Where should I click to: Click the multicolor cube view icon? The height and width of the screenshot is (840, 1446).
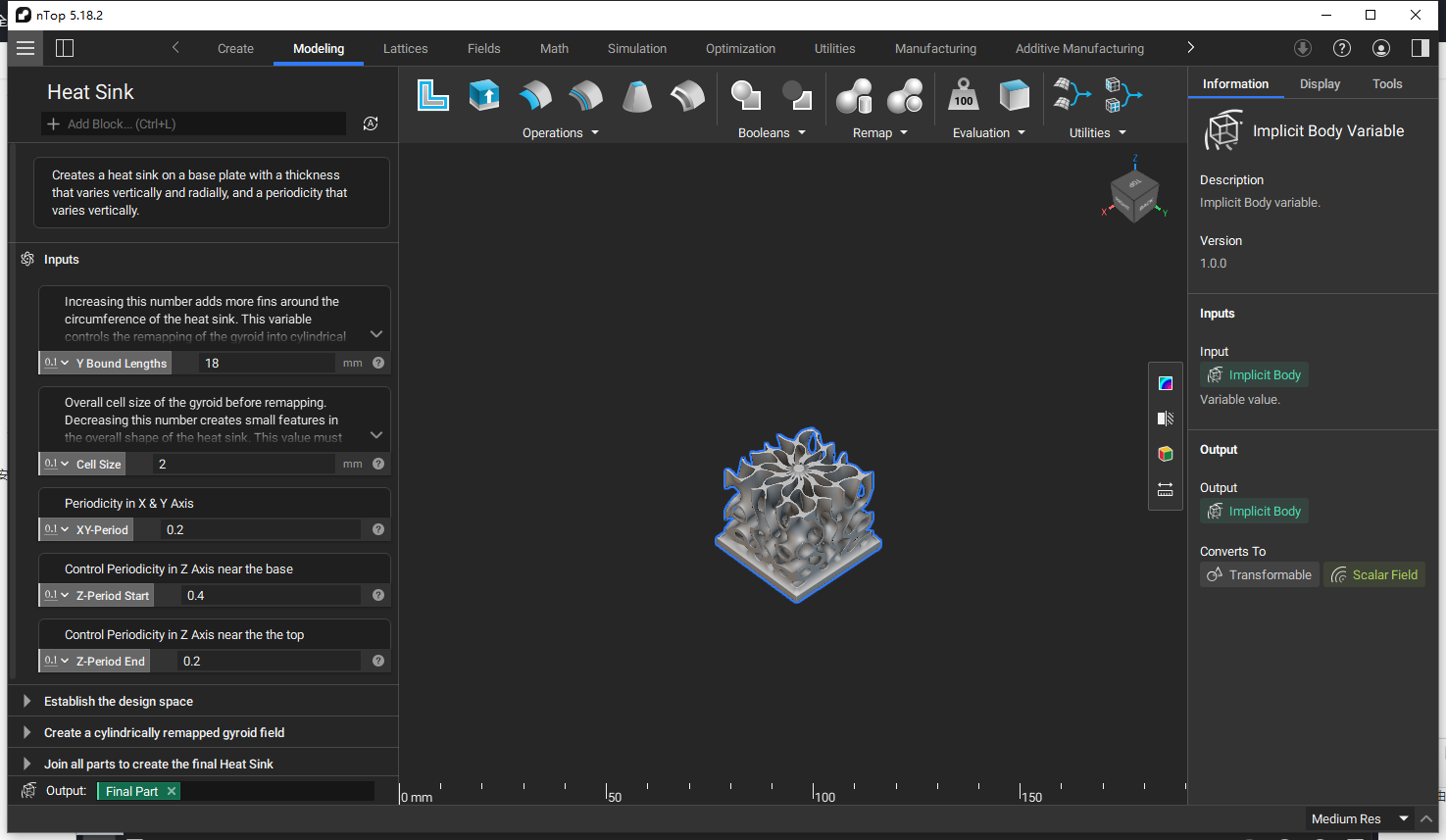pos(1166,454)
